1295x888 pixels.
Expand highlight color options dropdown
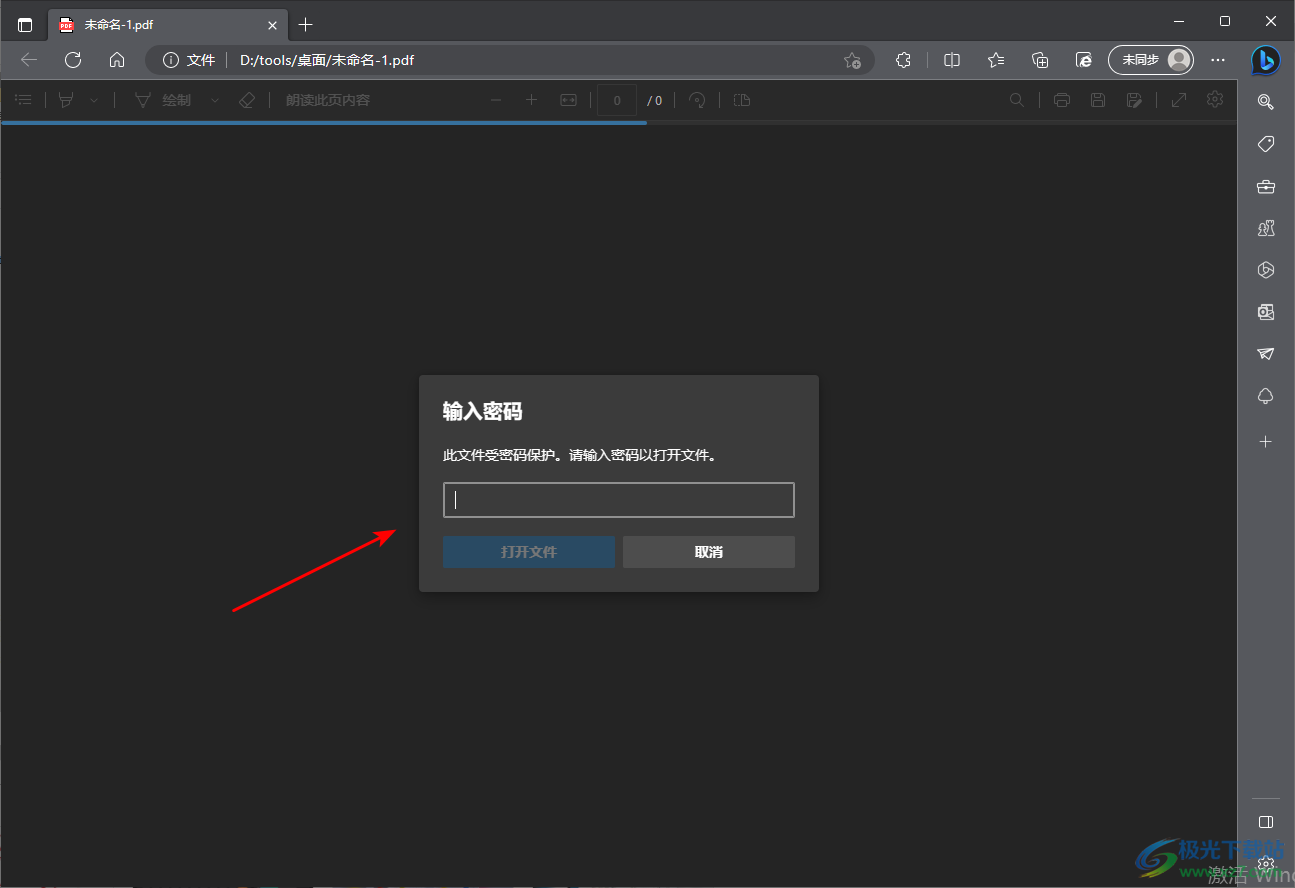[94, 100]
